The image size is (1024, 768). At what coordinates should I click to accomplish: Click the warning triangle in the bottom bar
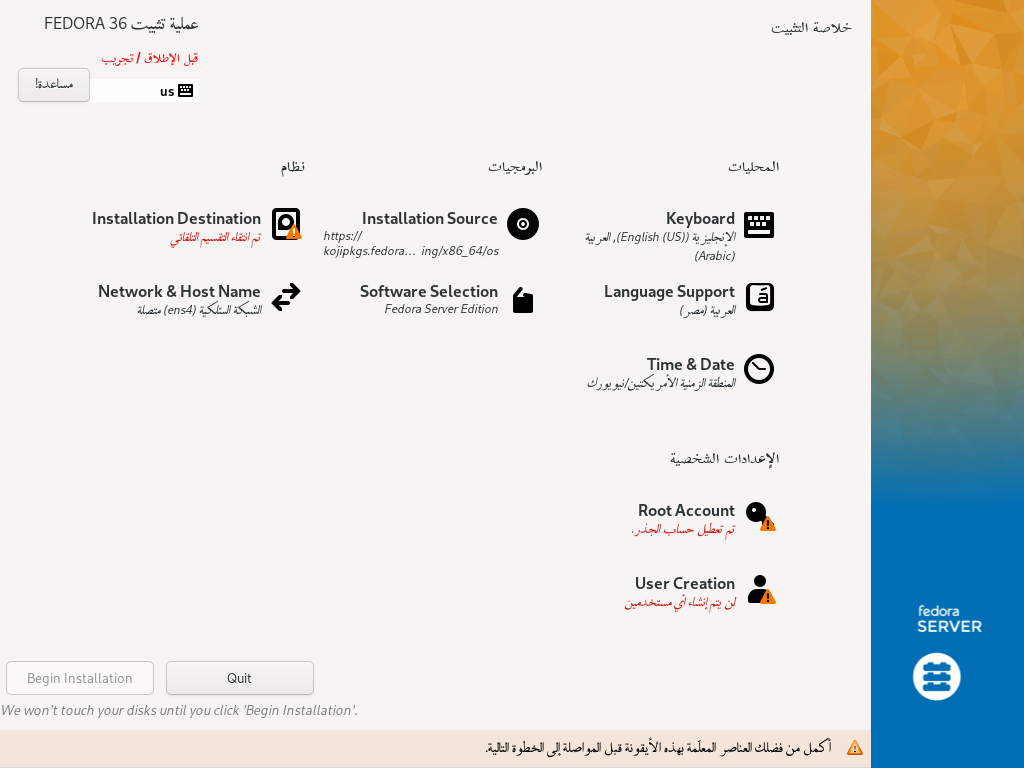coord(854,748)
